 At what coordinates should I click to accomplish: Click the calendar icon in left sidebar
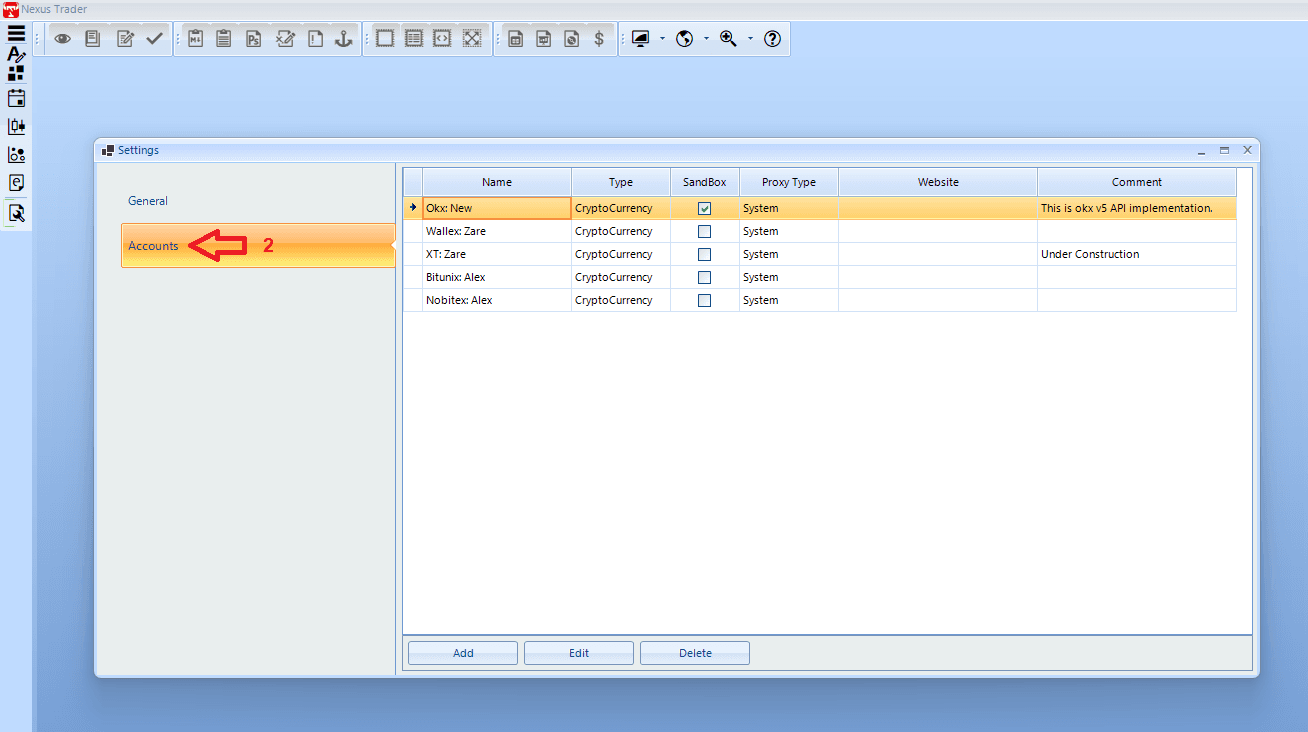[16, 98]
